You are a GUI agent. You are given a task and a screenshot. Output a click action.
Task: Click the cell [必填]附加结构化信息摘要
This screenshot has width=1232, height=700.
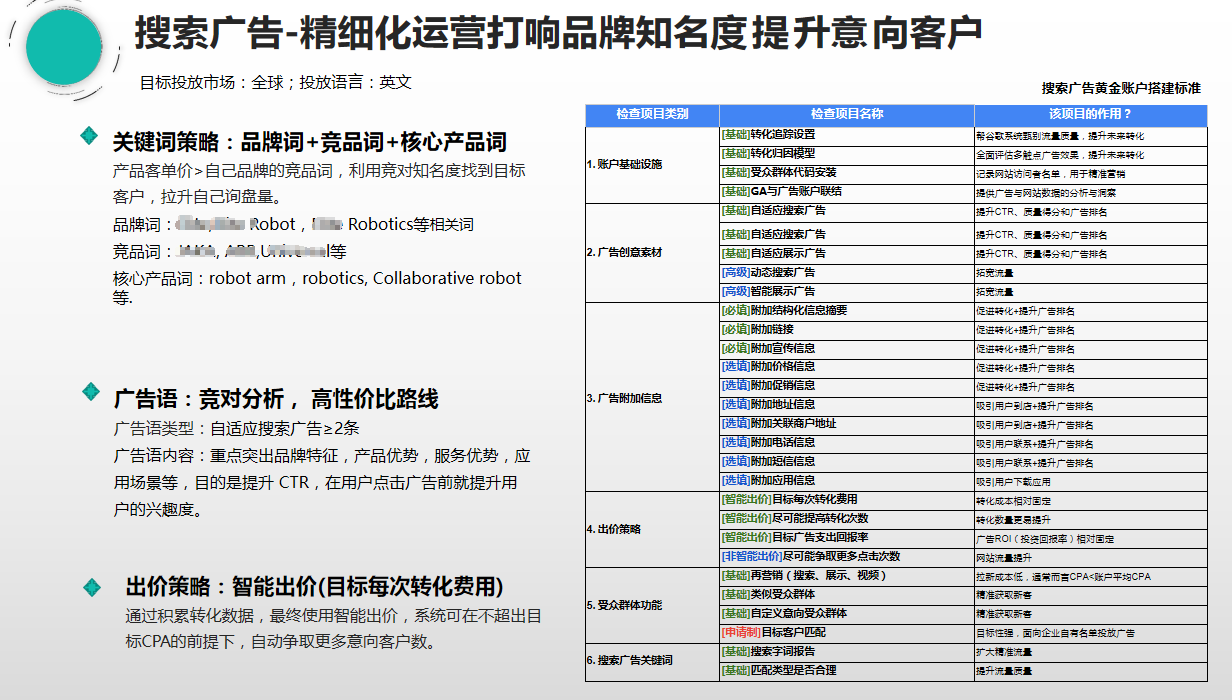847,311
